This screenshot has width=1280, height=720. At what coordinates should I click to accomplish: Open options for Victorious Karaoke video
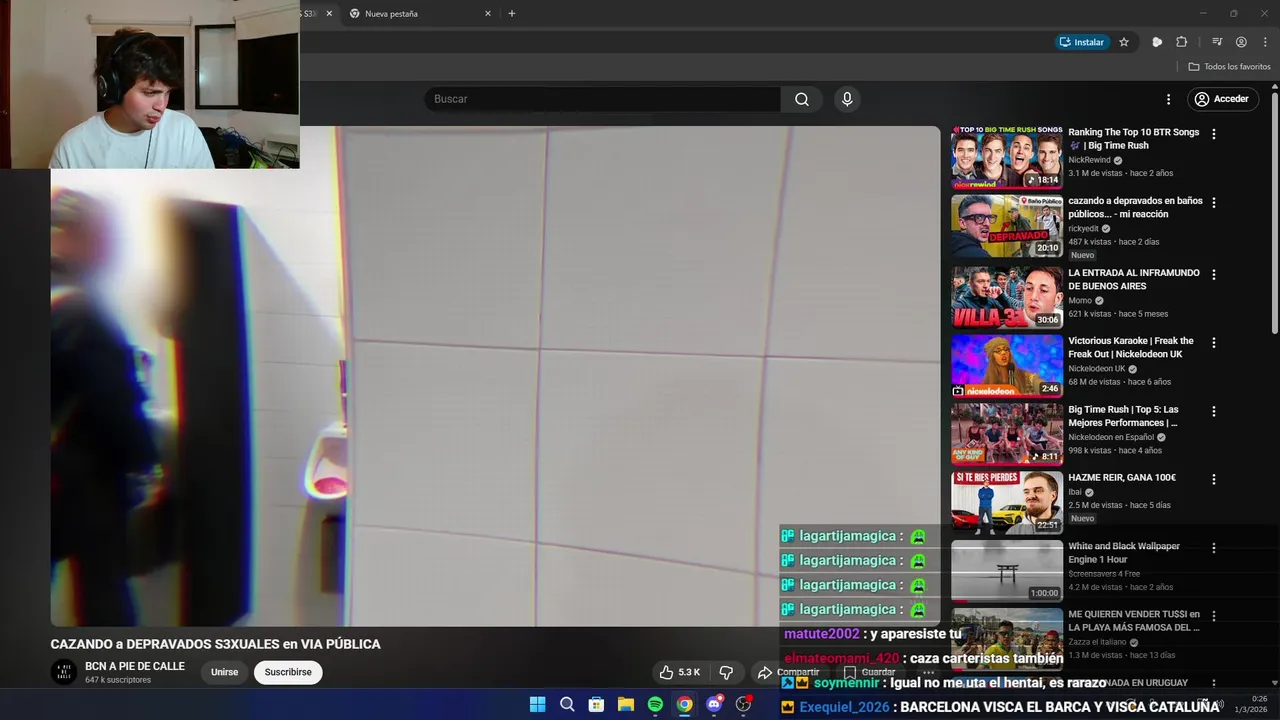click(x=1214, y=342)
